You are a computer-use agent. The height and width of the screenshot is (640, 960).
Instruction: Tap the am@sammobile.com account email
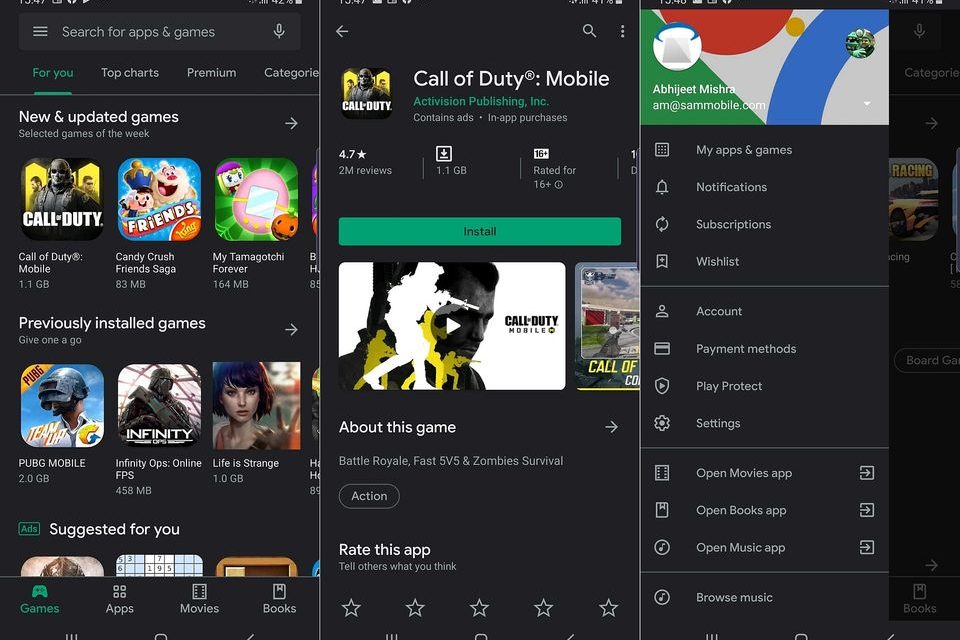pyautogui.click(x=709, y=105)
